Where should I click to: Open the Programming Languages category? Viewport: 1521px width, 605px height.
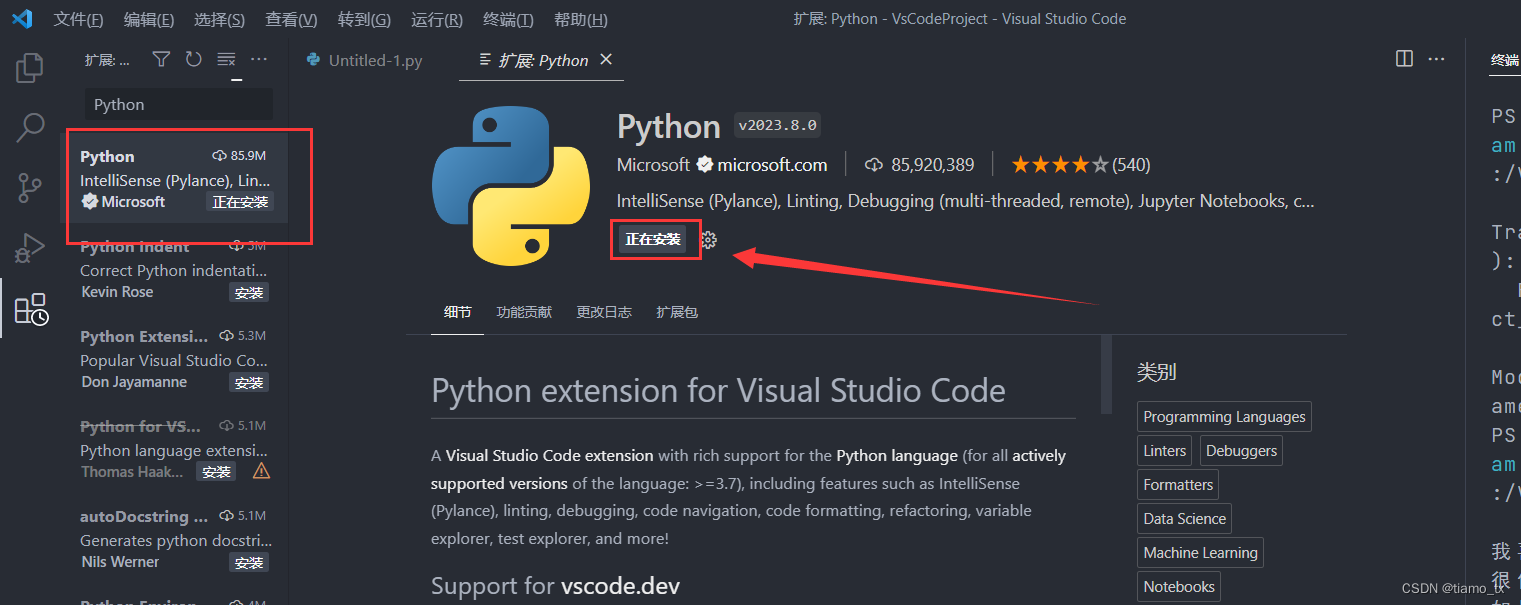(1224, 417)
